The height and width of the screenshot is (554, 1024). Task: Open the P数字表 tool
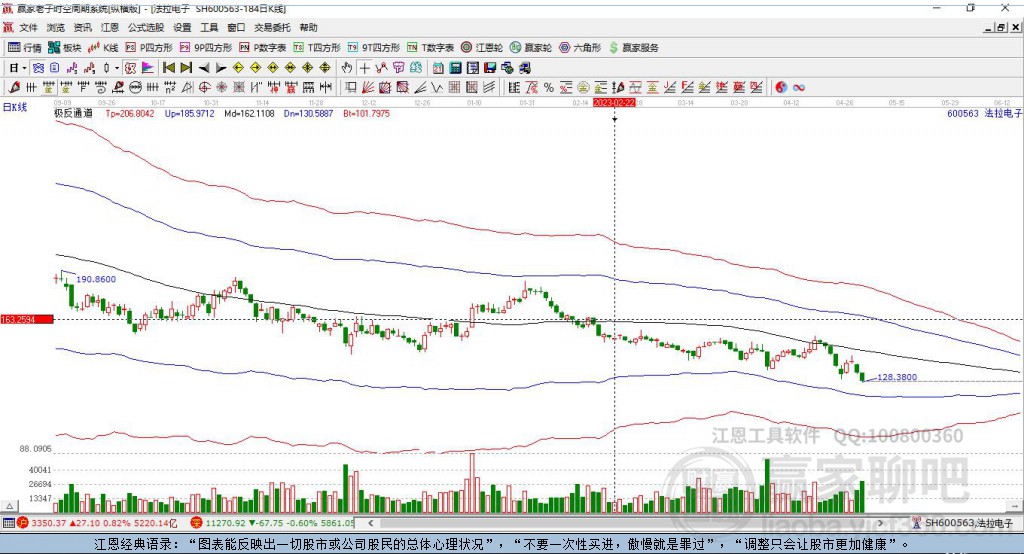pos(263,48)
